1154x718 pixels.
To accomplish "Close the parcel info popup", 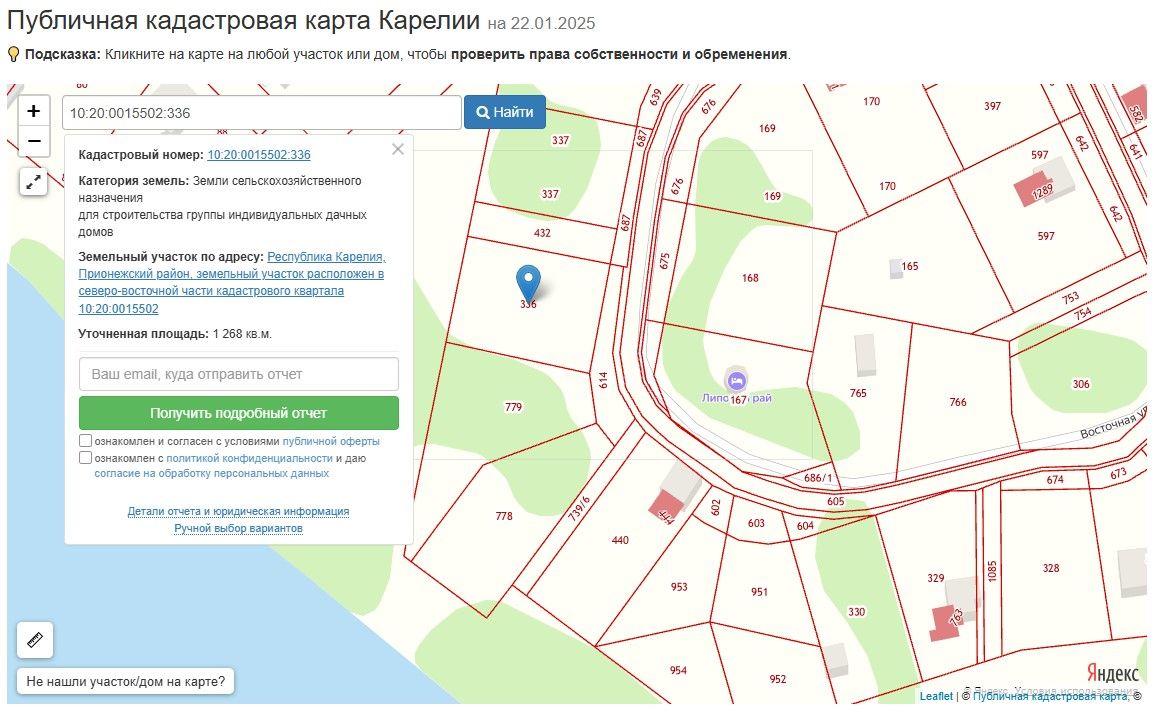I will click(x=398, y=150).
